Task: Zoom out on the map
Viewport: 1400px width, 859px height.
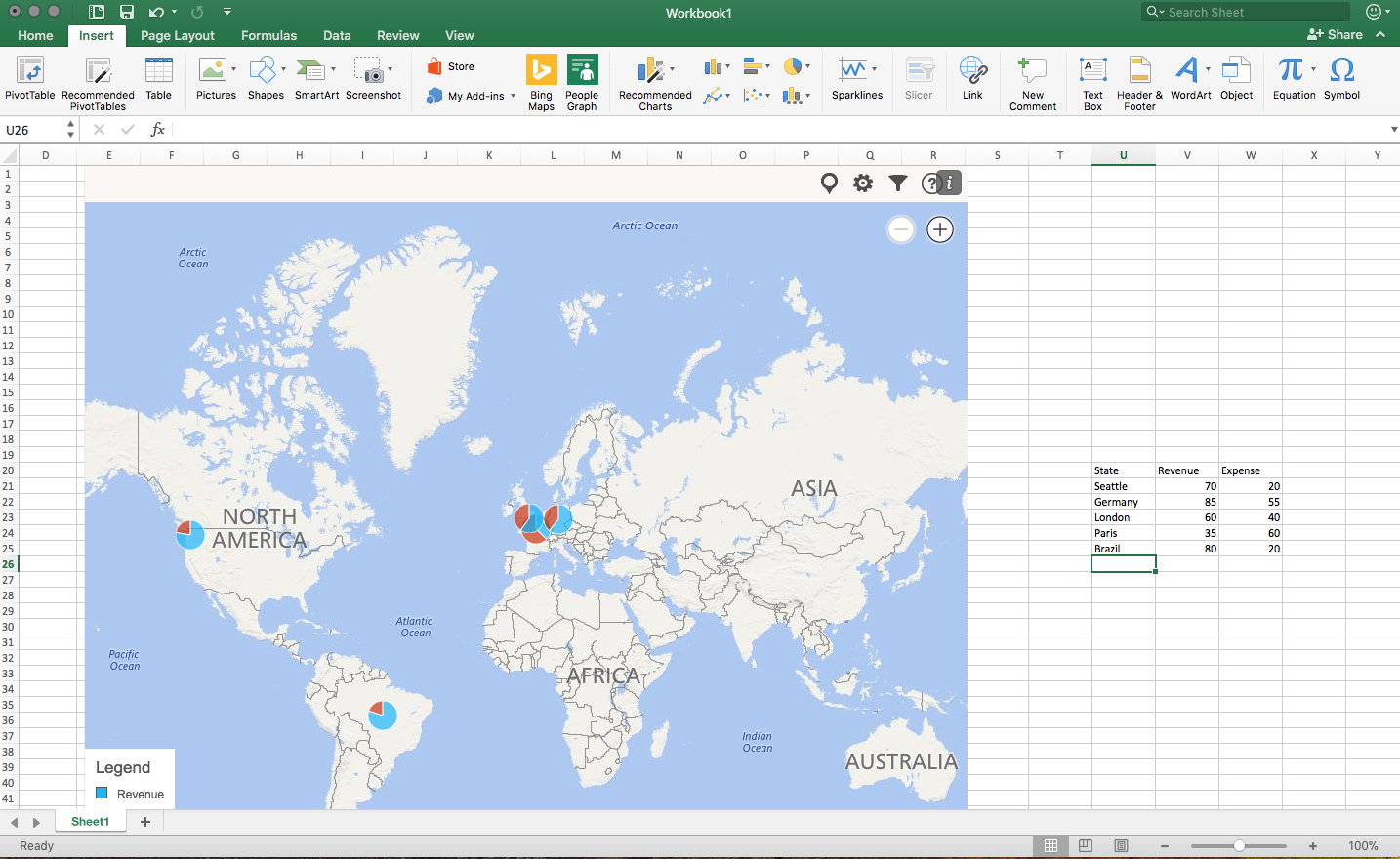Action: tap(901, 229)
